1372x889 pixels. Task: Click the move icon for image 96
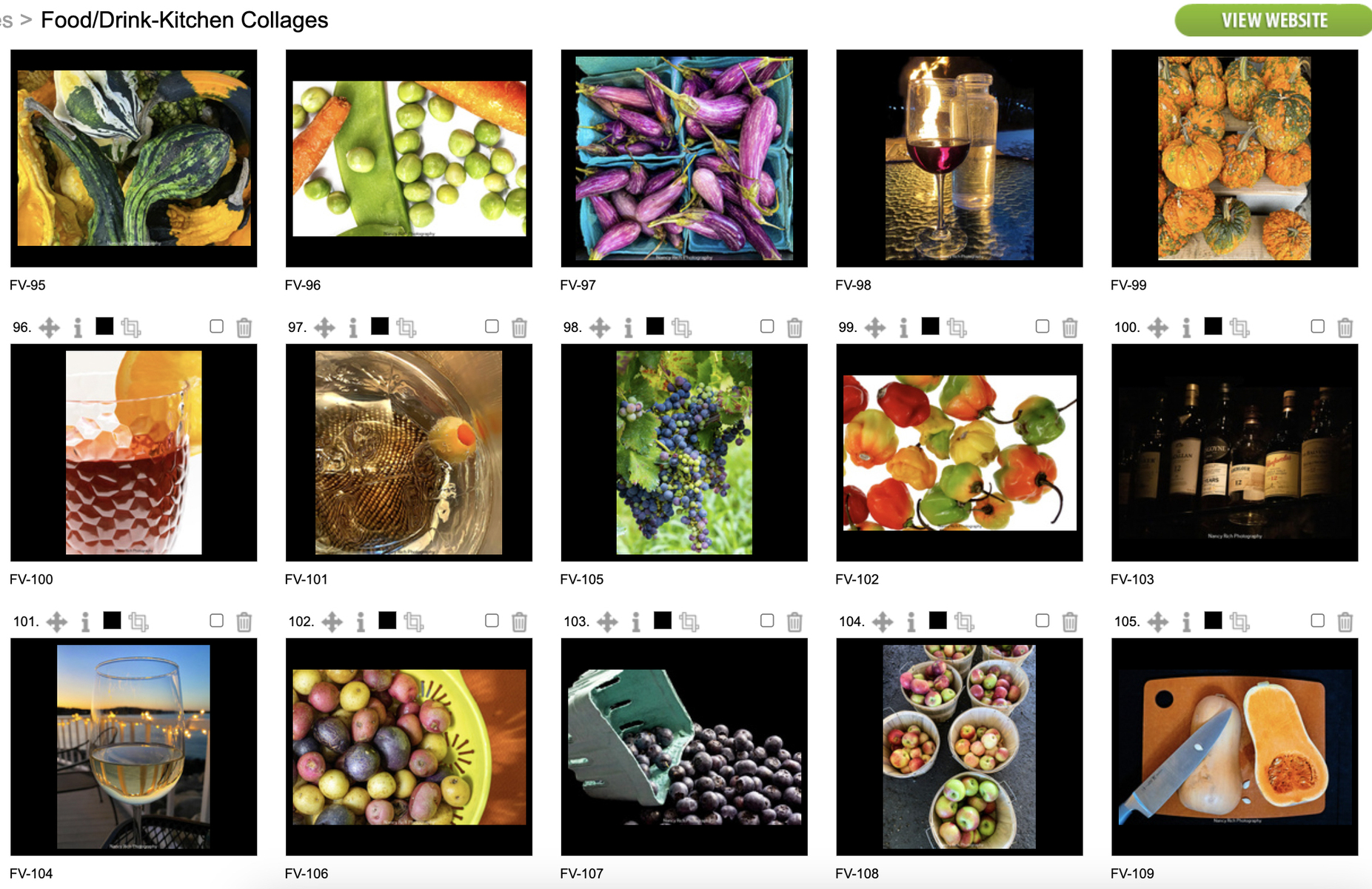50,327
